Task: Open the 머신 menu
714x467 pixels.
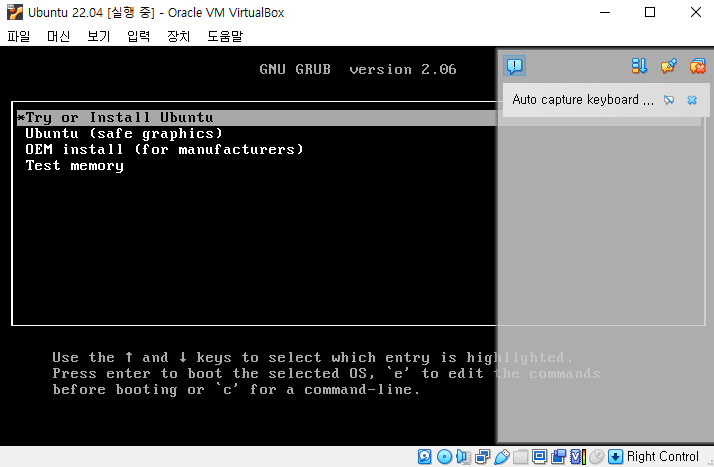Action: point(59,36)
